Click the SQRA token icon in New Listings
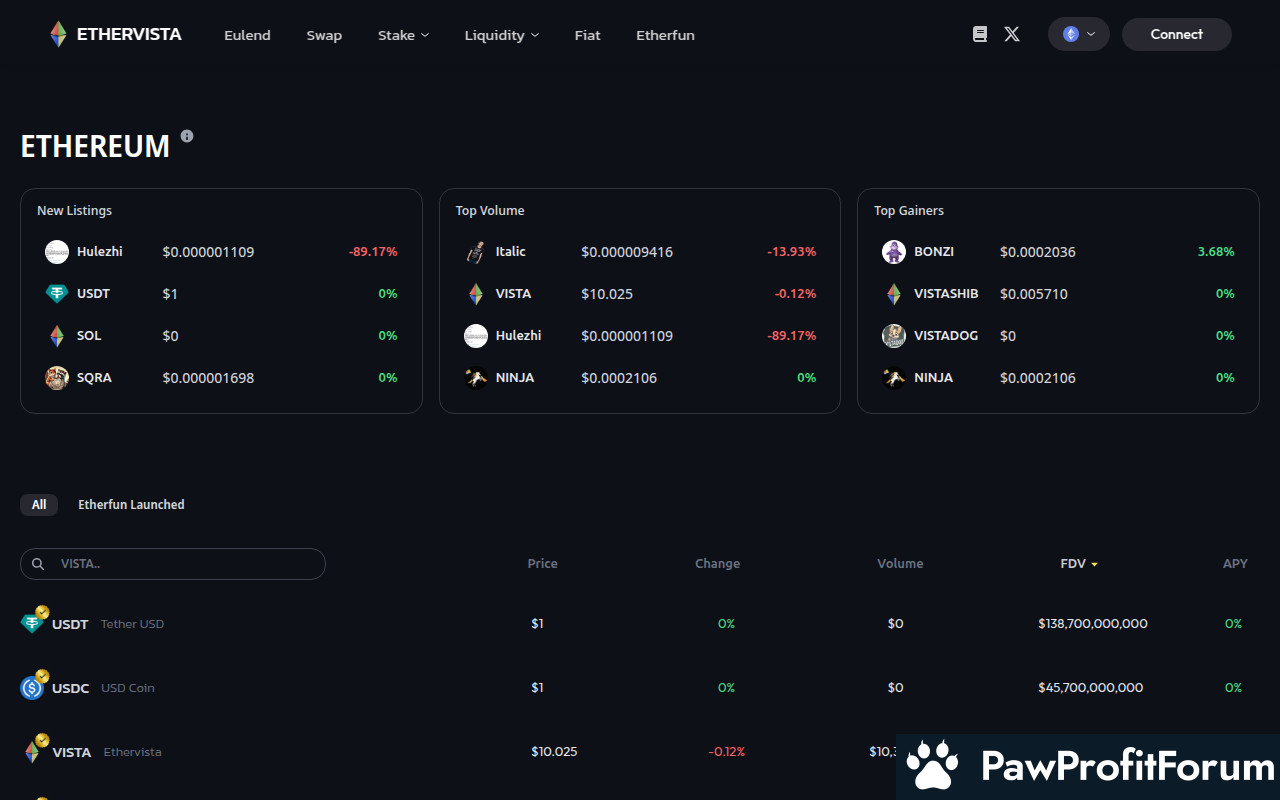The image size is (1280, 800). point(57,378)
